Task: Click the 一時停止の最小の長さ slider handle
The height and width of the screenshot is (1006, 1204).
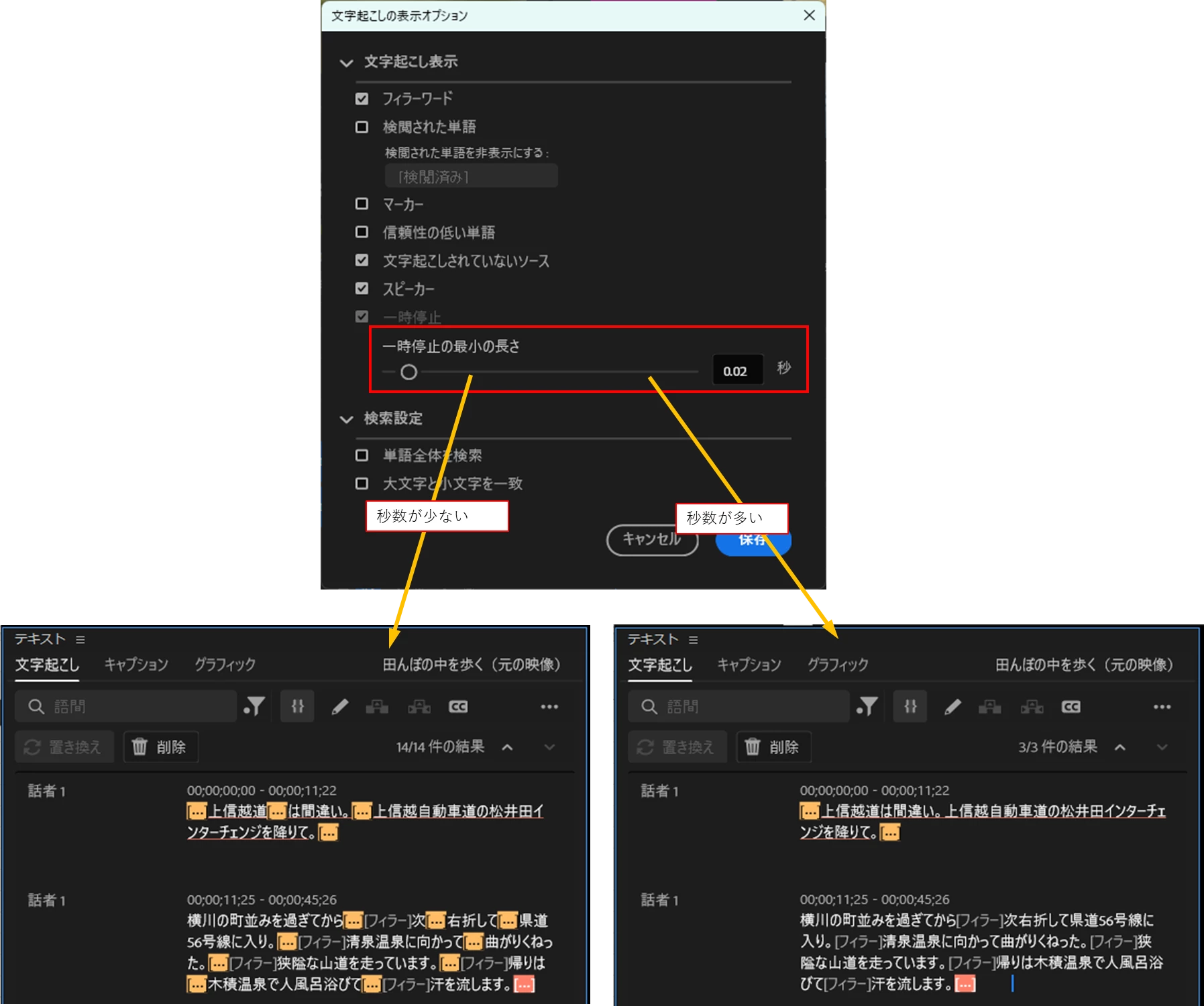Action: 408,372
